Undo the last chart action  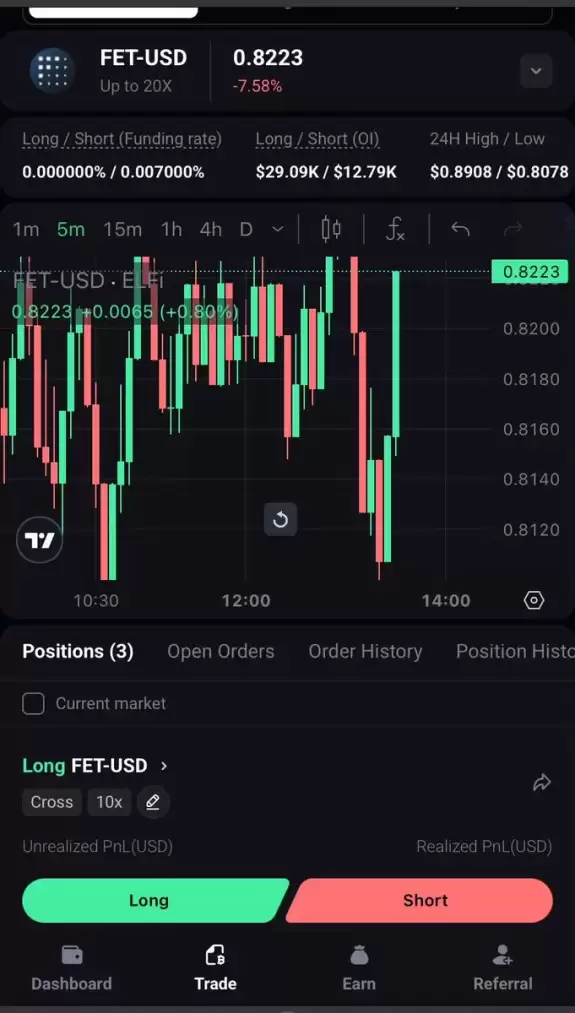[460, 229]
